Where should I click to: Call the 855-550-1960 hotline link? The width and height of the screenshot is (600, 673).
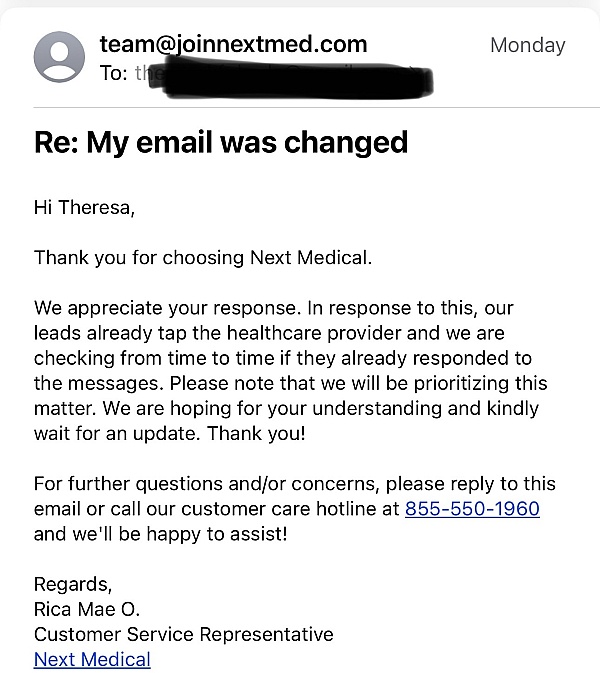(x=472, y=508)
